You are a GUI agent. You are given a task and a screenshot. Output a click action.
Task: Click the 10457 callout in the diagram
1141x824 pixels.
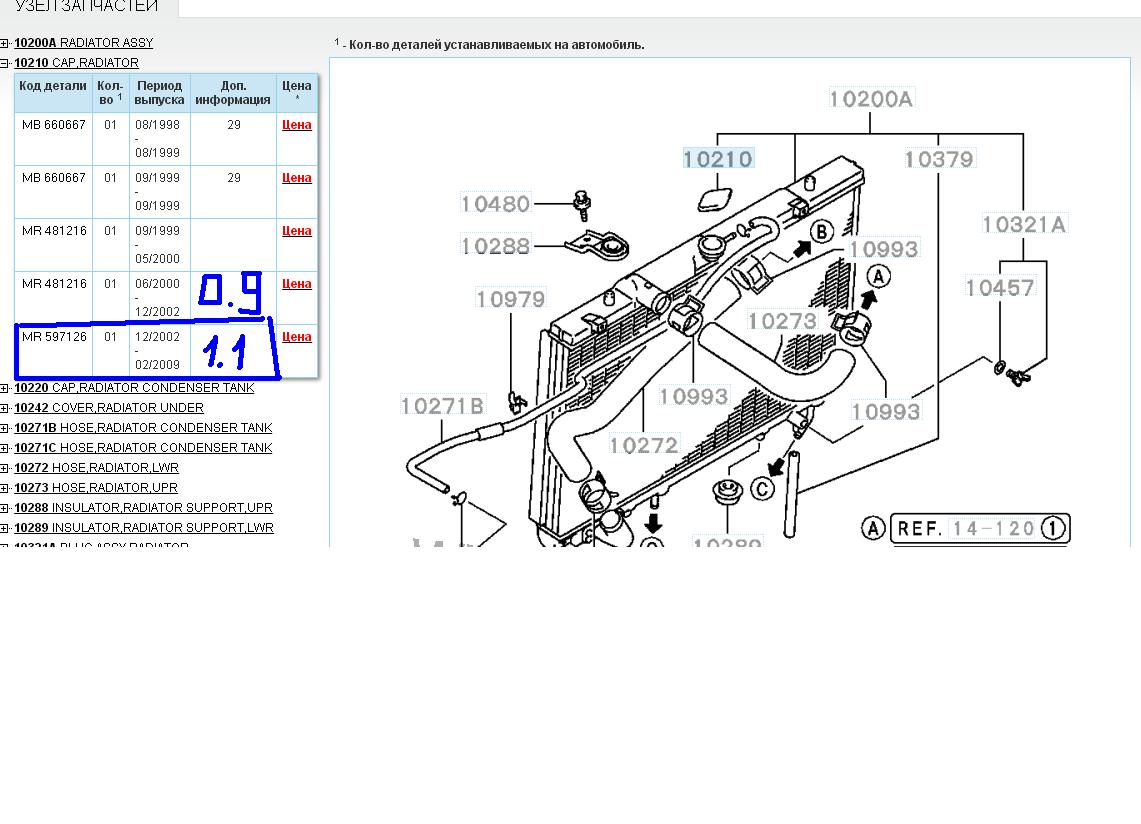pos(999,288)
